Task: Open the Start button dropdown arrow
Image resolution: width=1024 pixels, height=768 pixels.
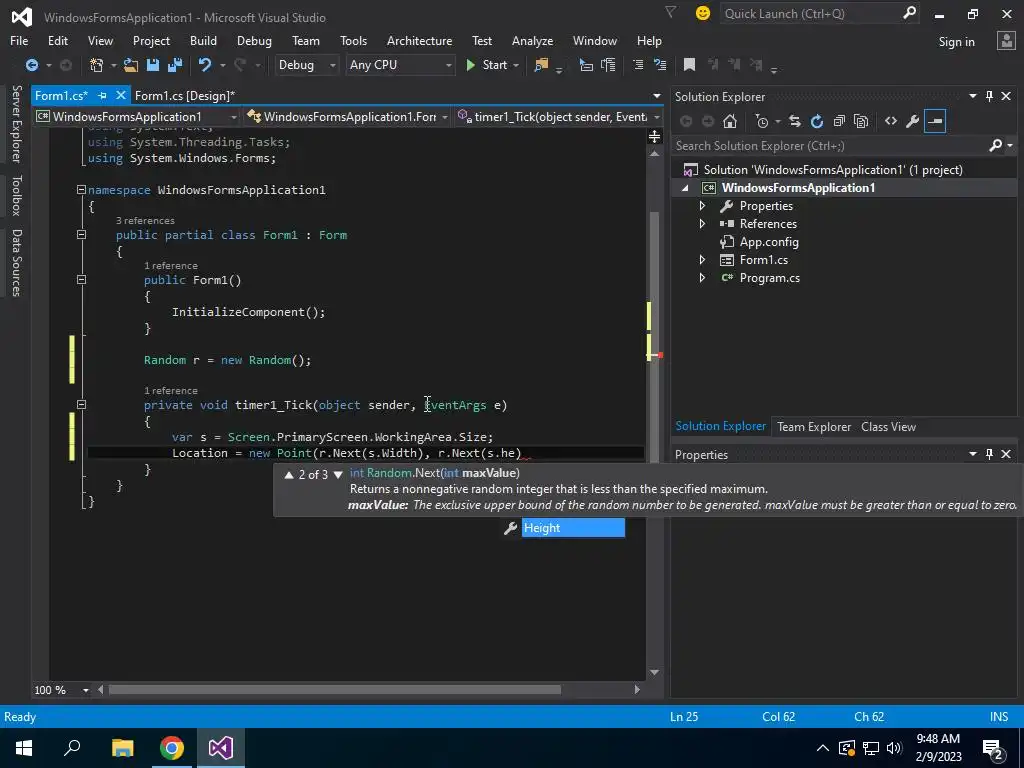Action: click(x=516, y=65)
